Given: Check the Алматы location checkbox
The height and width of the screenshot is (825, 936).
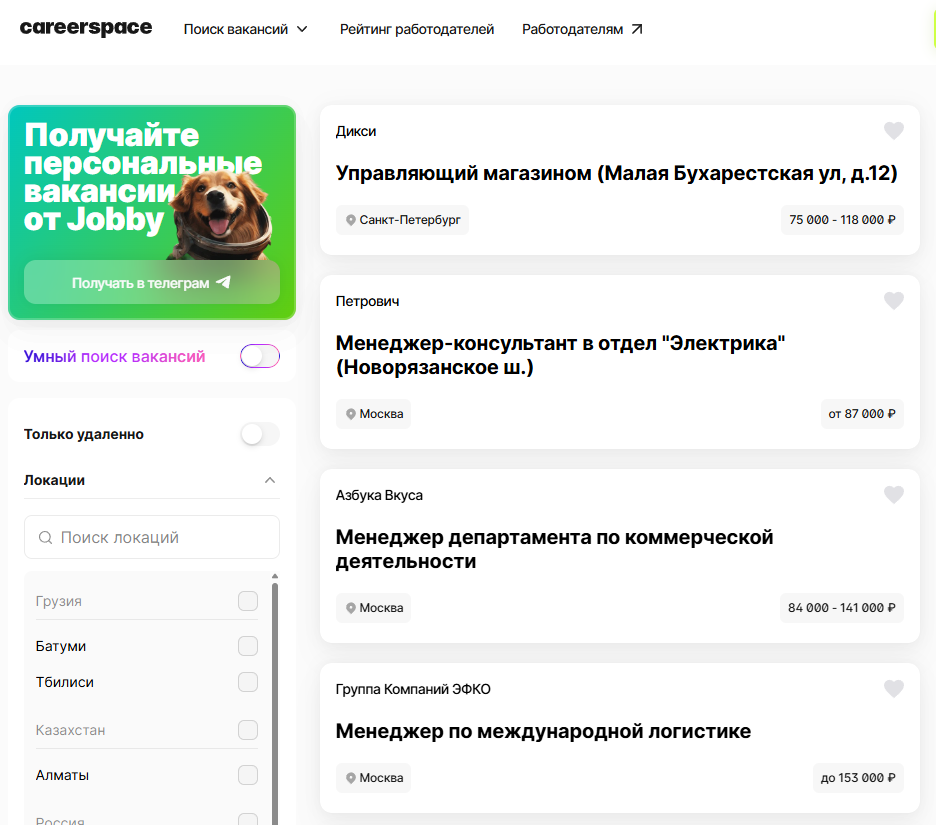Looking at the screenshot, I should 248,775.
